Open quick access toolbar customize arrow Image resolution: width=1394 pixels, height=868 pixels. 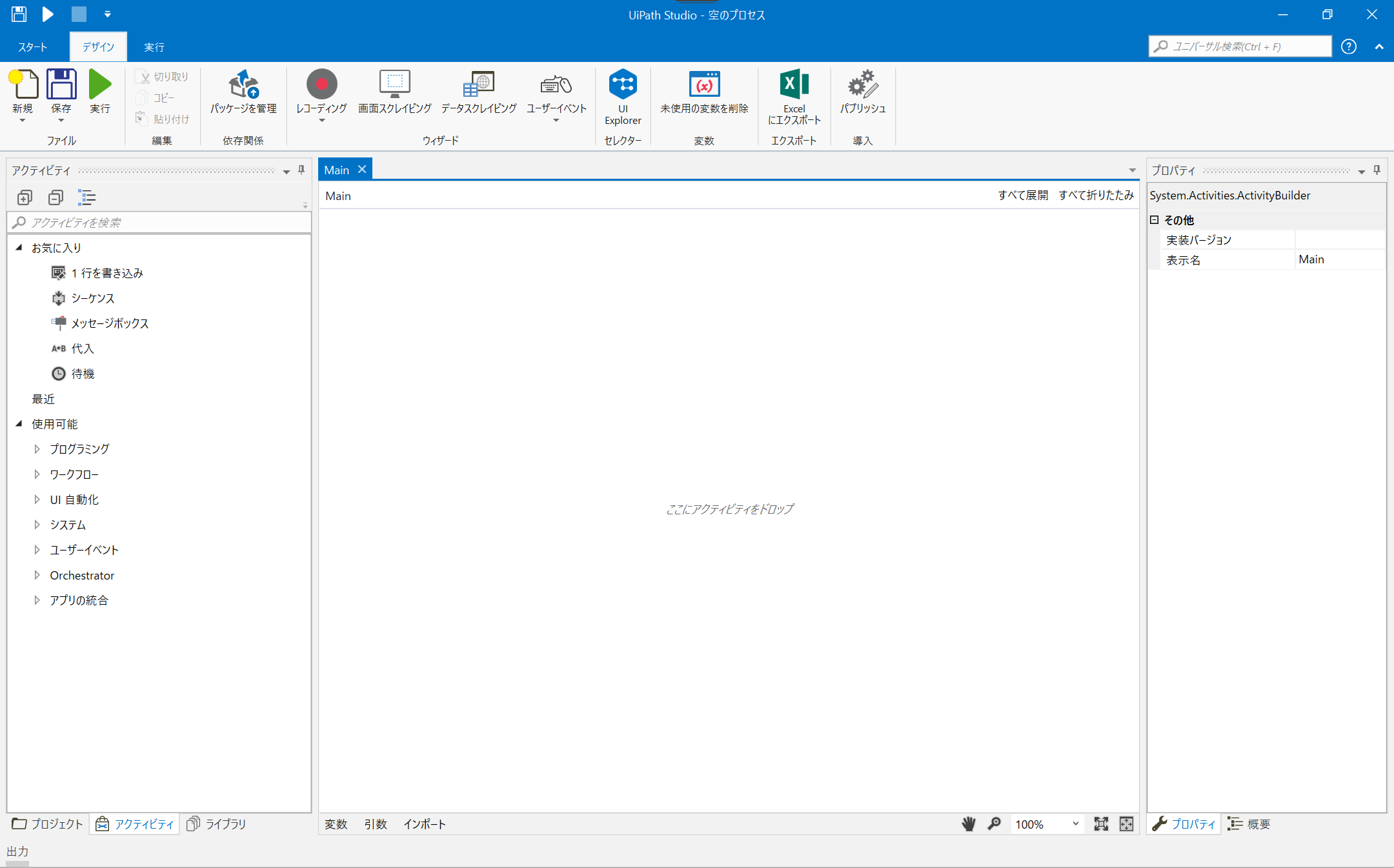[x=107, y=14]
